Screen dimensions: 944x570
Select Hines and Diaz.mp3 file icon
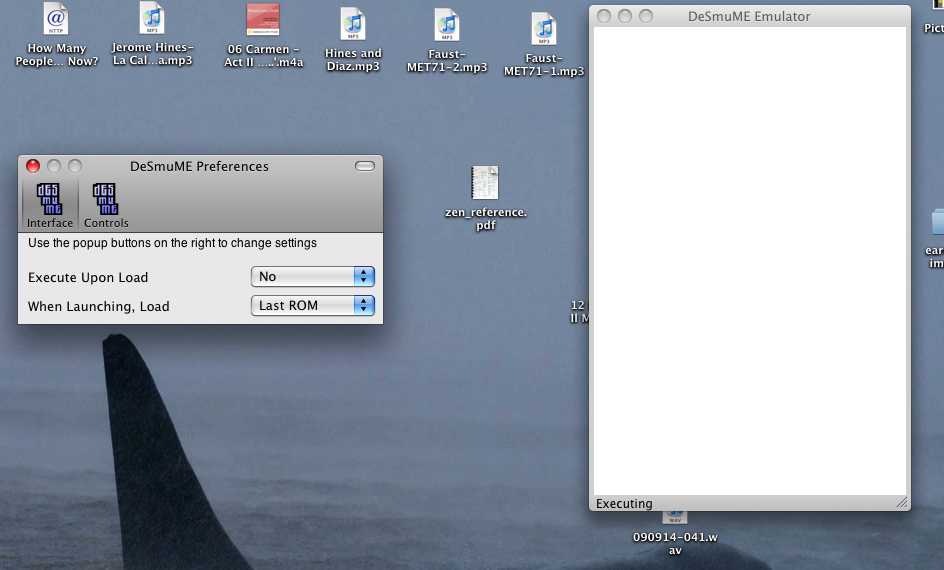point(353,24)
